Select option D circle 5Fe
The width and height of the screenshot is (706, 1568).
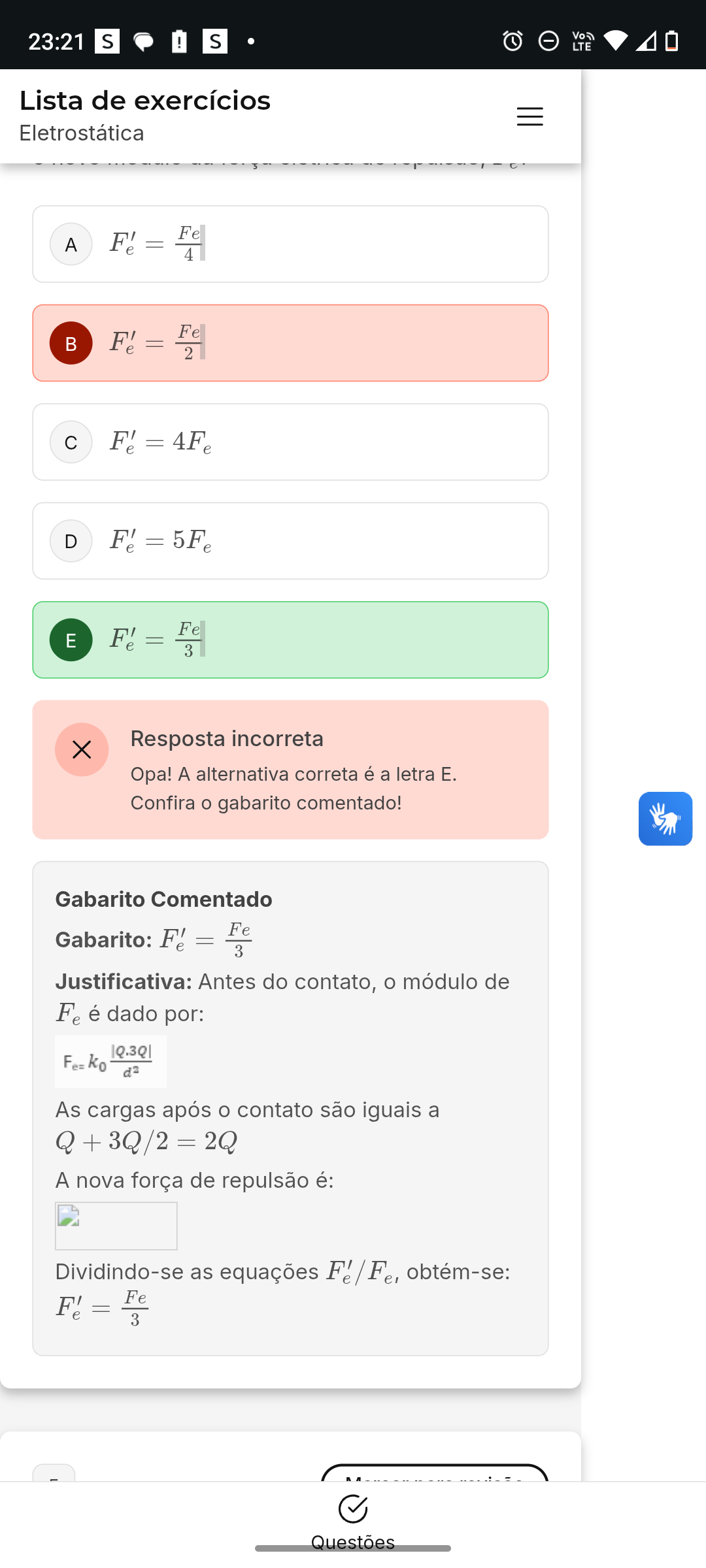tap(71, 541)
